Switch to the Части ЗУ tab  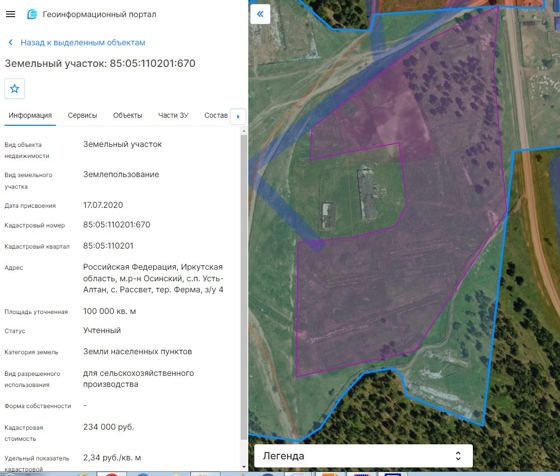[173, 115]
